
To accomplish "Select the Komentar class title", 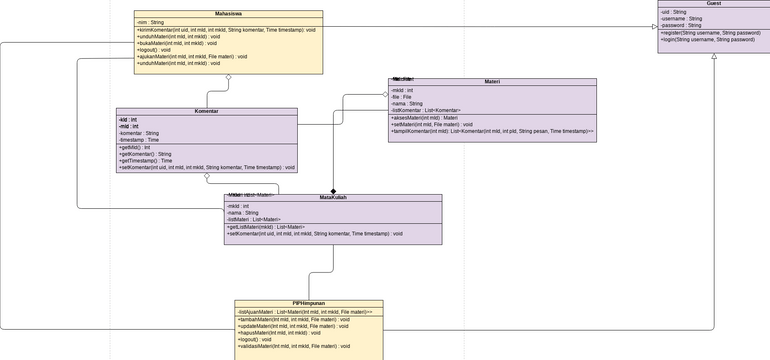I will [x=207, y=111].
